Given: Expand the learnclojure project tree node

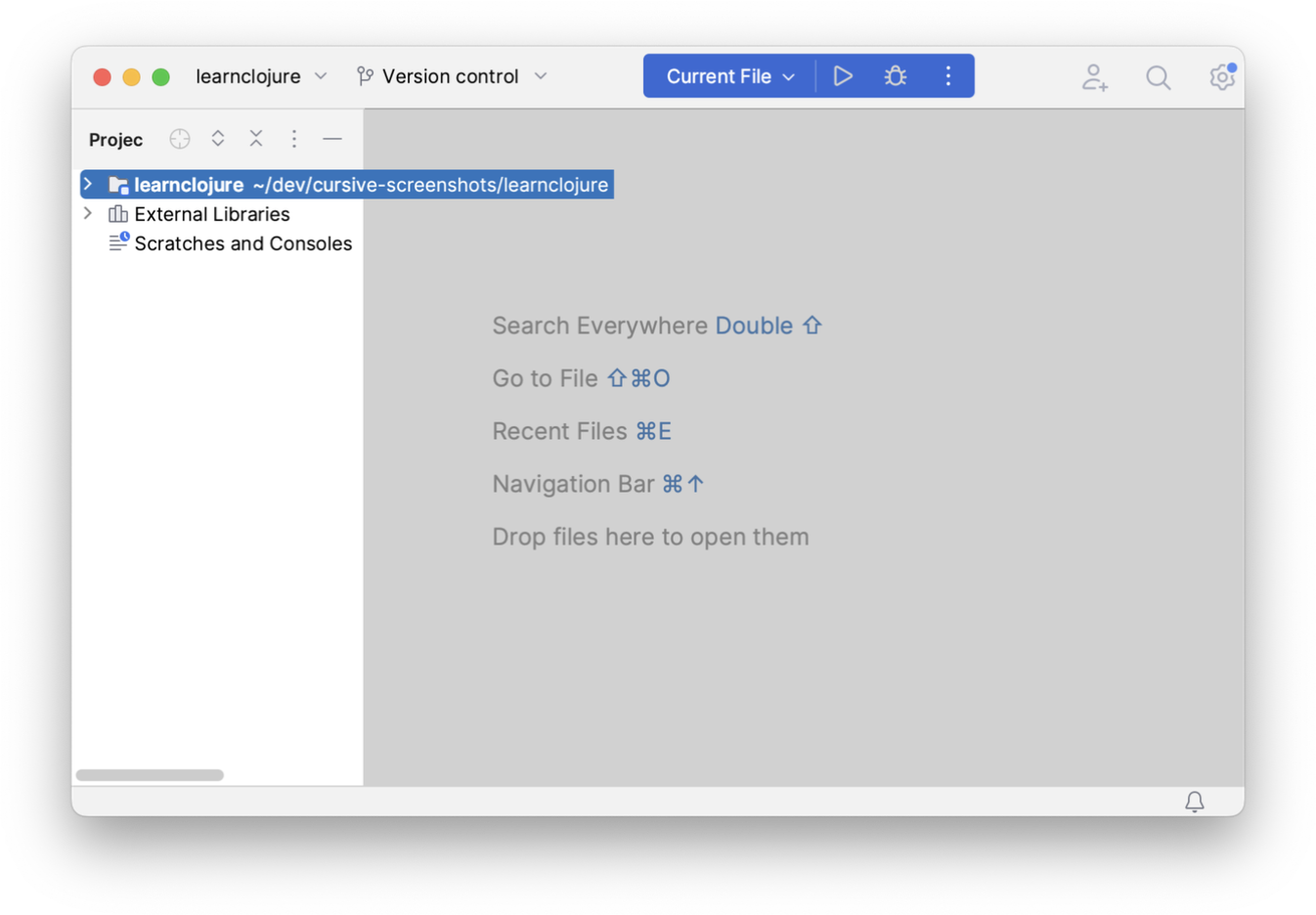Looking at the screenshot, I should (x=88, y=184).
